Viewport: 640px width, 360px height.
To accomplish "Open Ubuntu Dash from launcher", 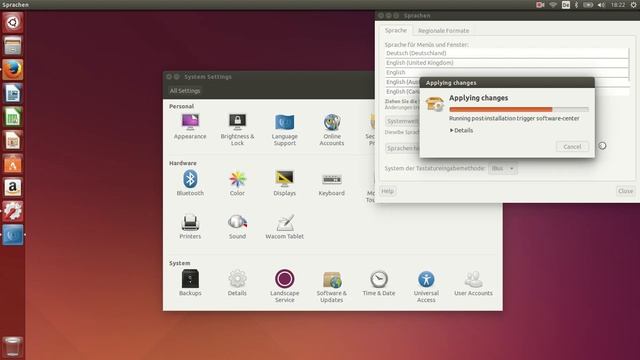I will point(13,22).
